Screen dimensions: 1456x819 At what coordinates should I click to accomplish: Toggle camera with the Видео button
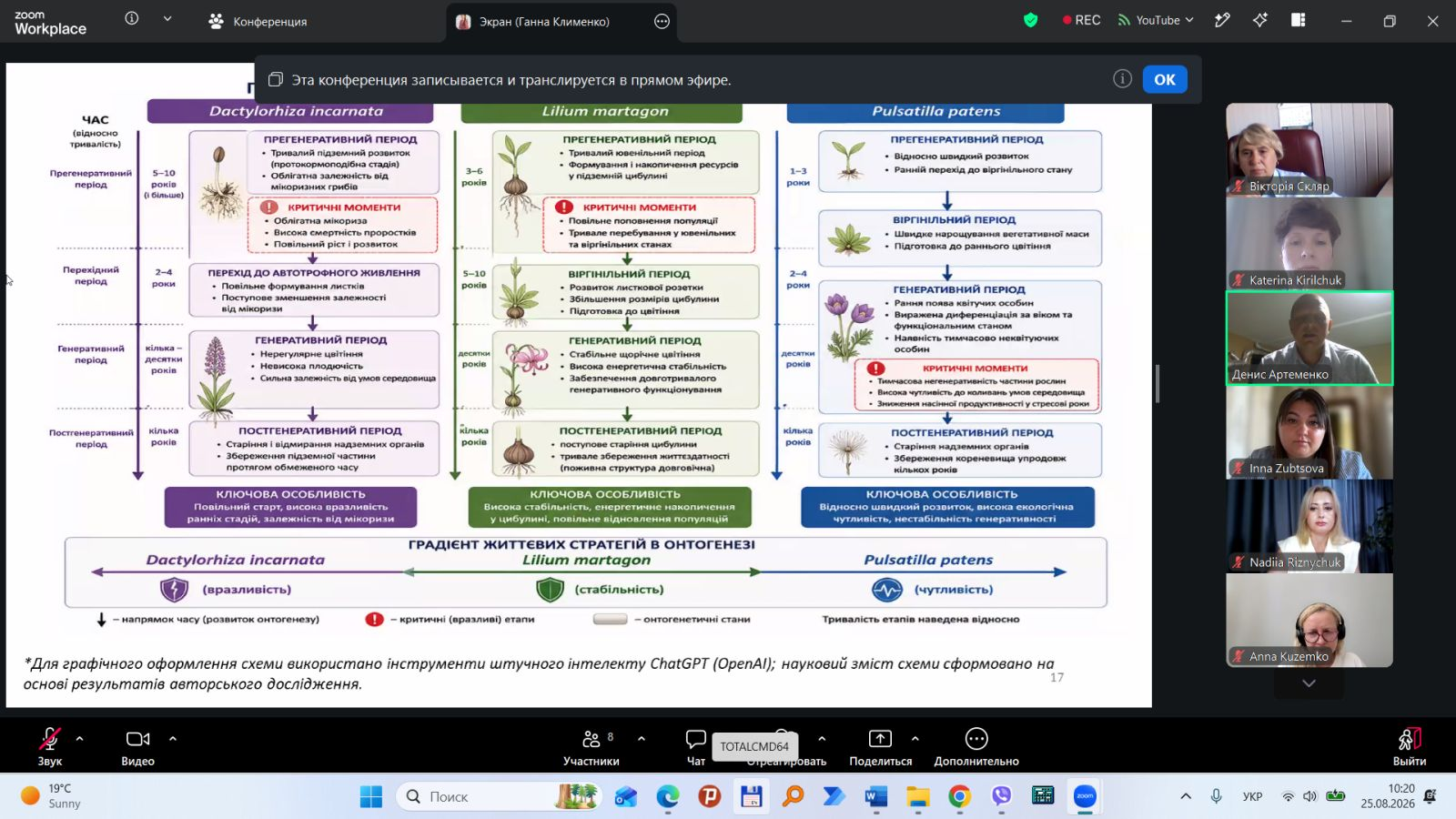click(138, 746)
